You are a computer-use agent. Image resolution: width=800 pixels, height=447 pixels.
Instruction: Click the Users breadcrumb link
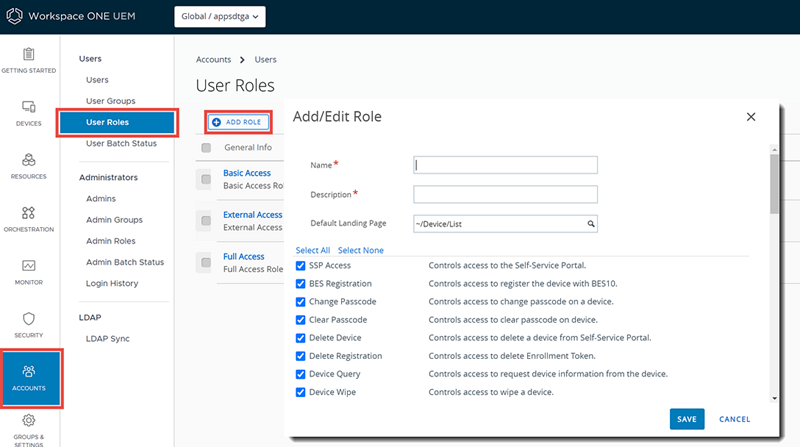coord(265,60)
